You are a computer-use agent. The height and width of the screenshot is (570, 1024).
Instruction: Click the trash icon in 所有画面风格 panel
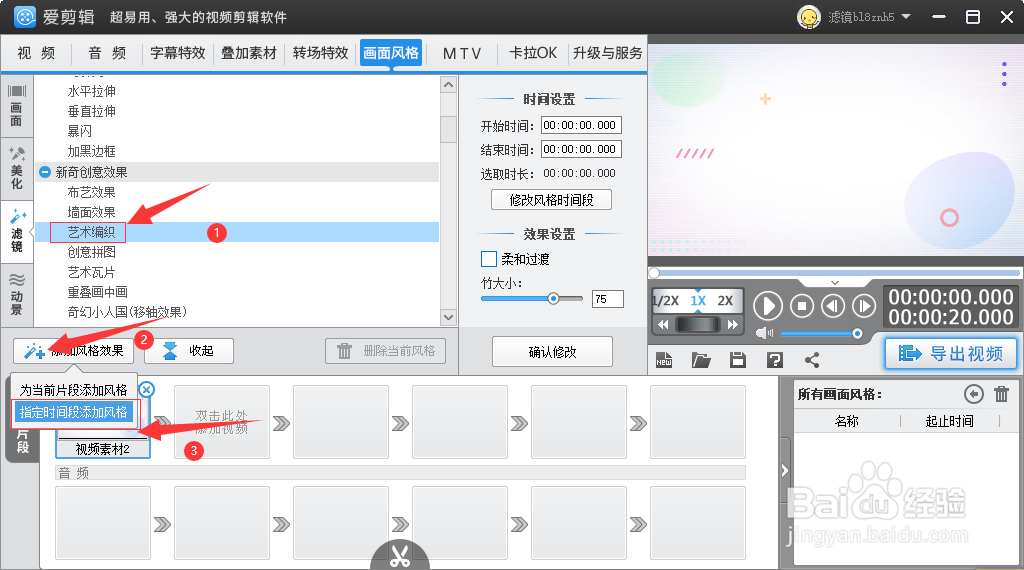(1001, 394)
